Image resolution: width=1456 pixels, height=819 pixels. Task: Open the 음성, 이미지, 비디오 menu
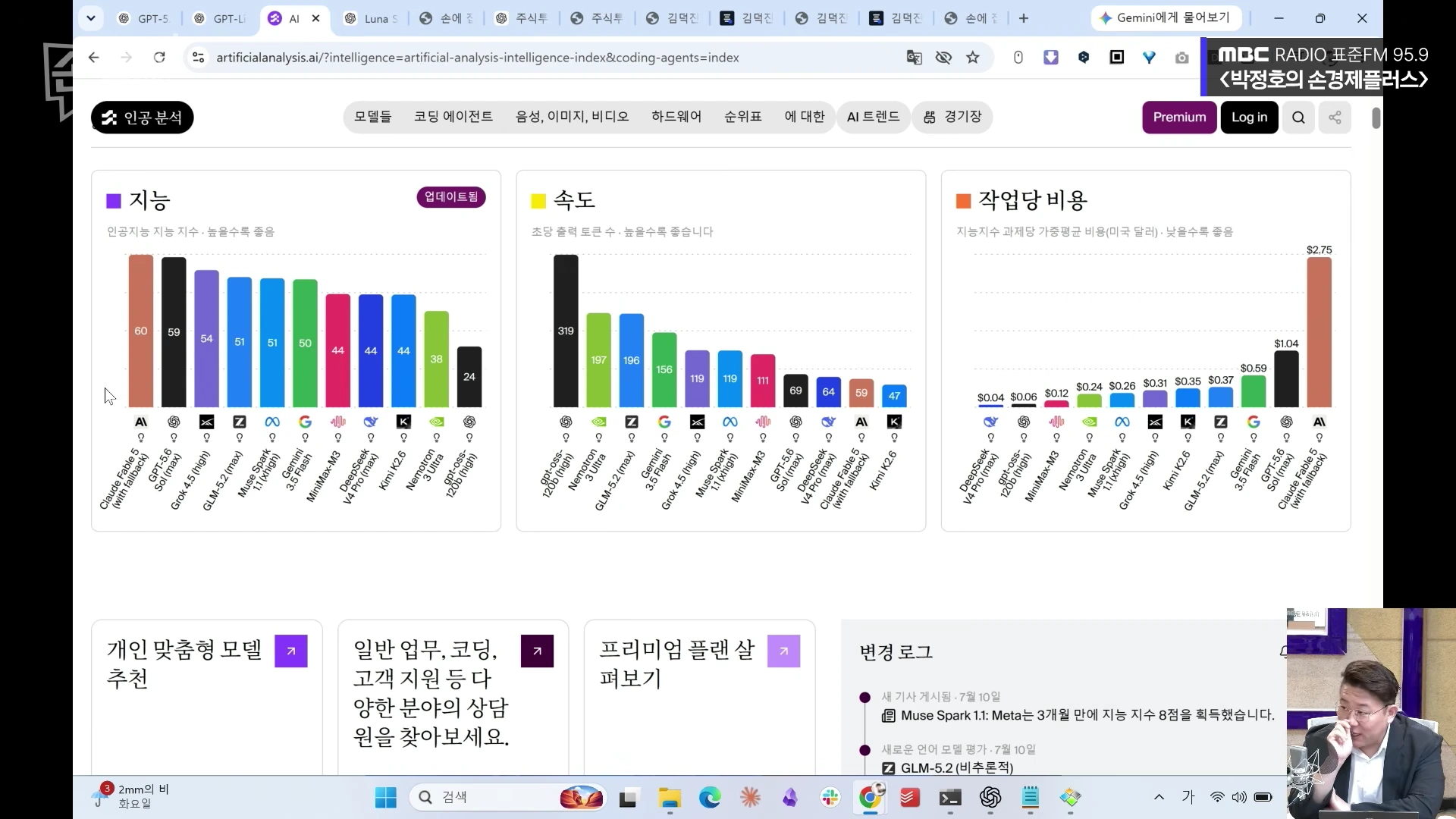pos(573,118)
